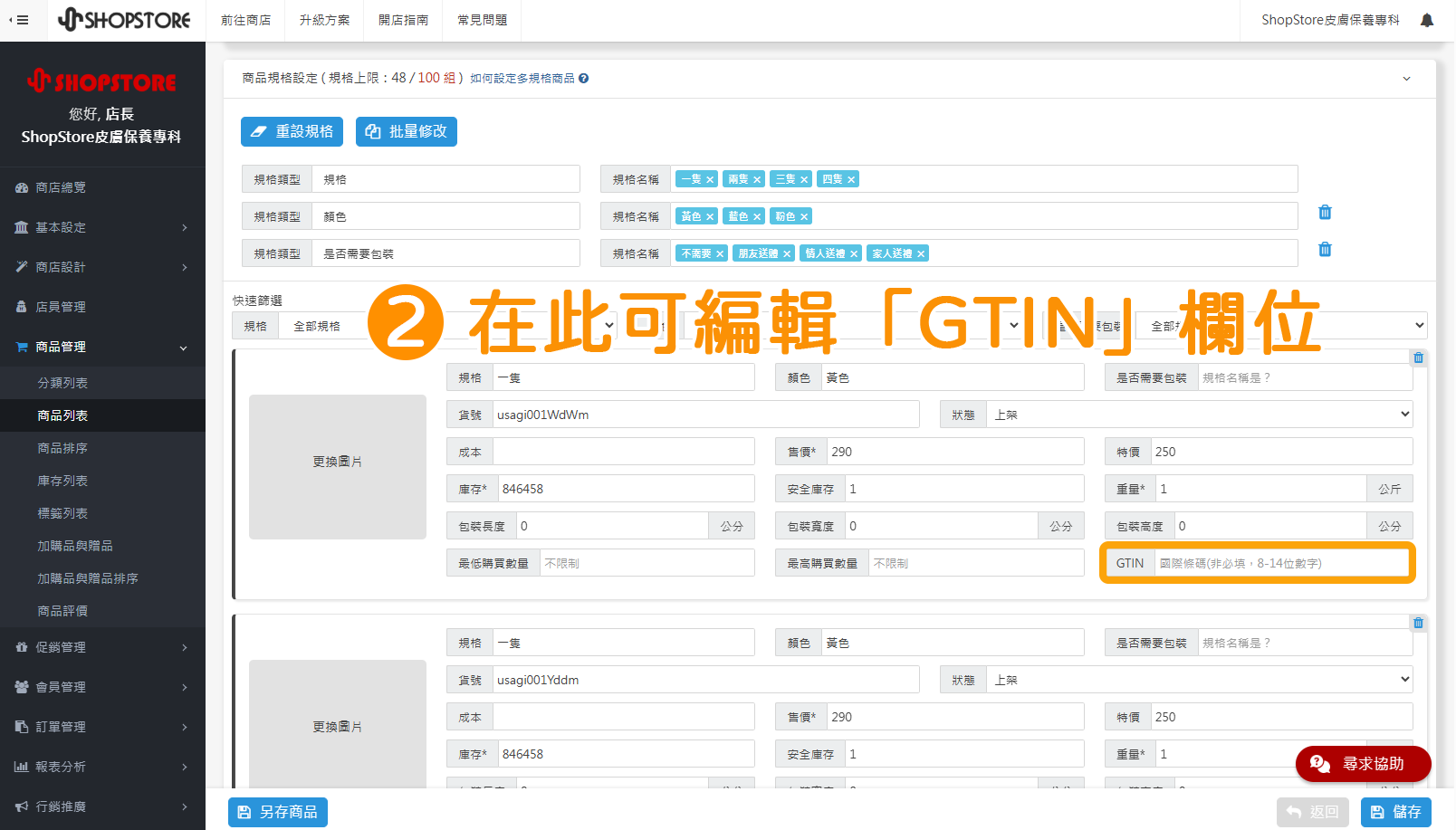Open the notifications bell icon
1456x830 pixels.
click(x=1427, y=20)
